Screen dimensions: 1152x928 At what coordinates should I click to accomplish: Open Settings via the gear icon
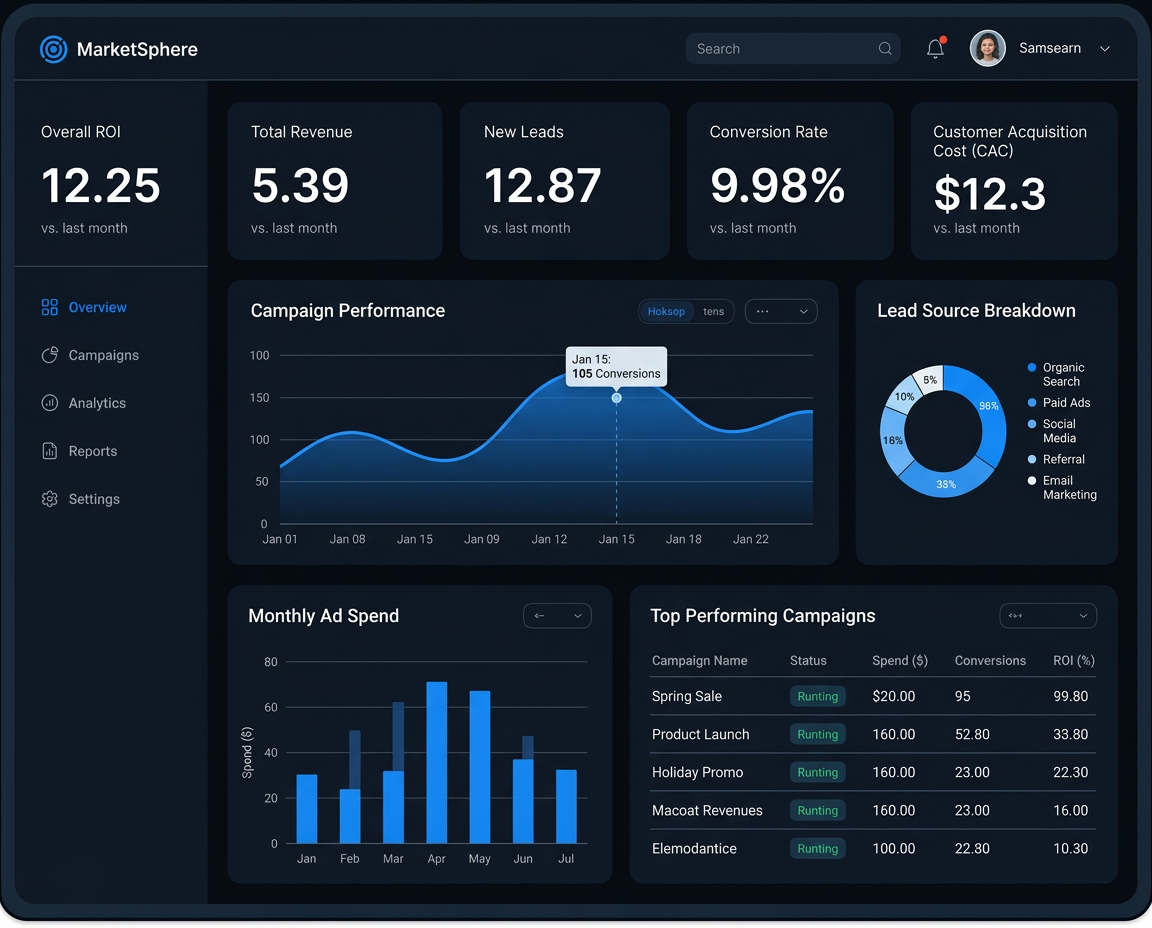pos(48,499)
